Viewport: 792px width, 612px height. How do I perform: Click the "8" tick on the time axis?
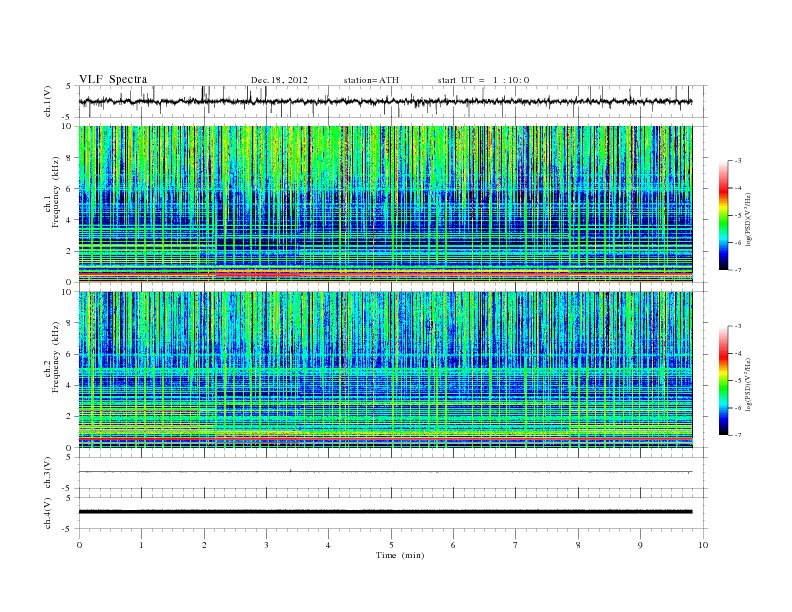[x=578, y=545]
